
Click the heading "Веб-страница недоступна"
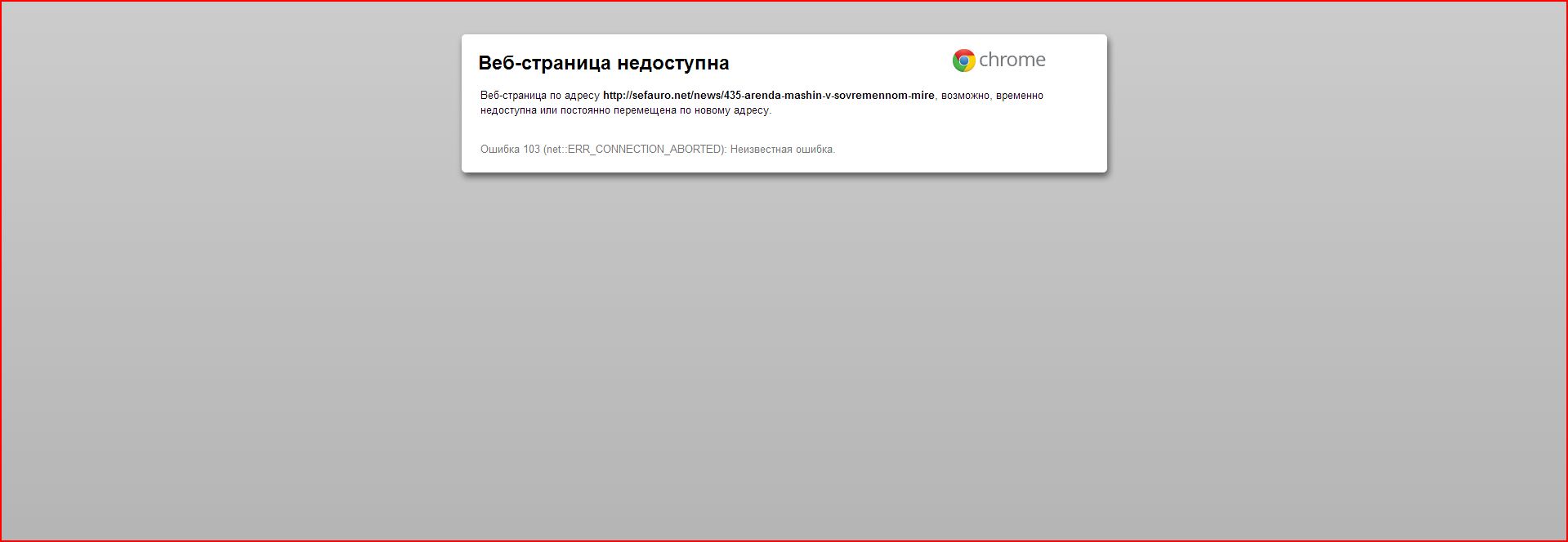pyautogui.click(x=603, y=63)
